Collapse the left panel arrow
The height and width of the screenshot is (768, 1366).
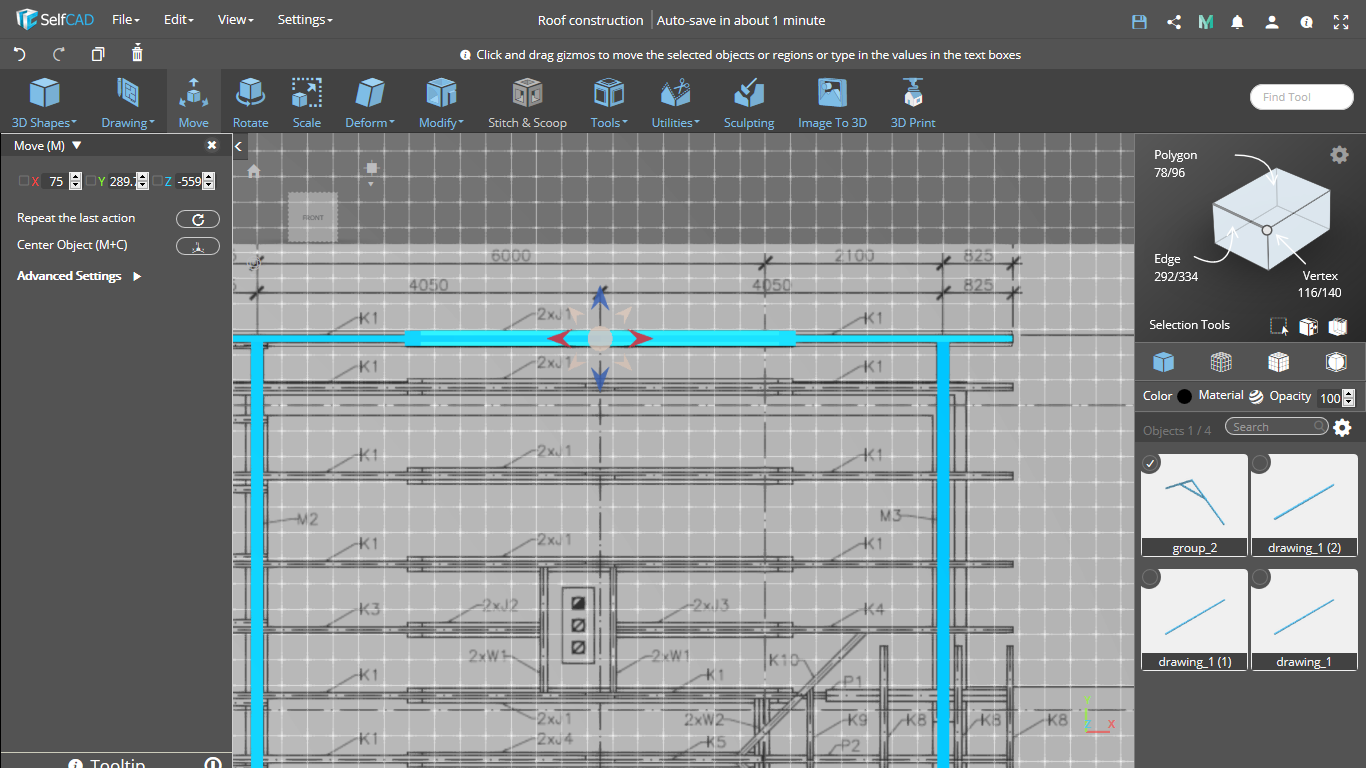[239, 147]
